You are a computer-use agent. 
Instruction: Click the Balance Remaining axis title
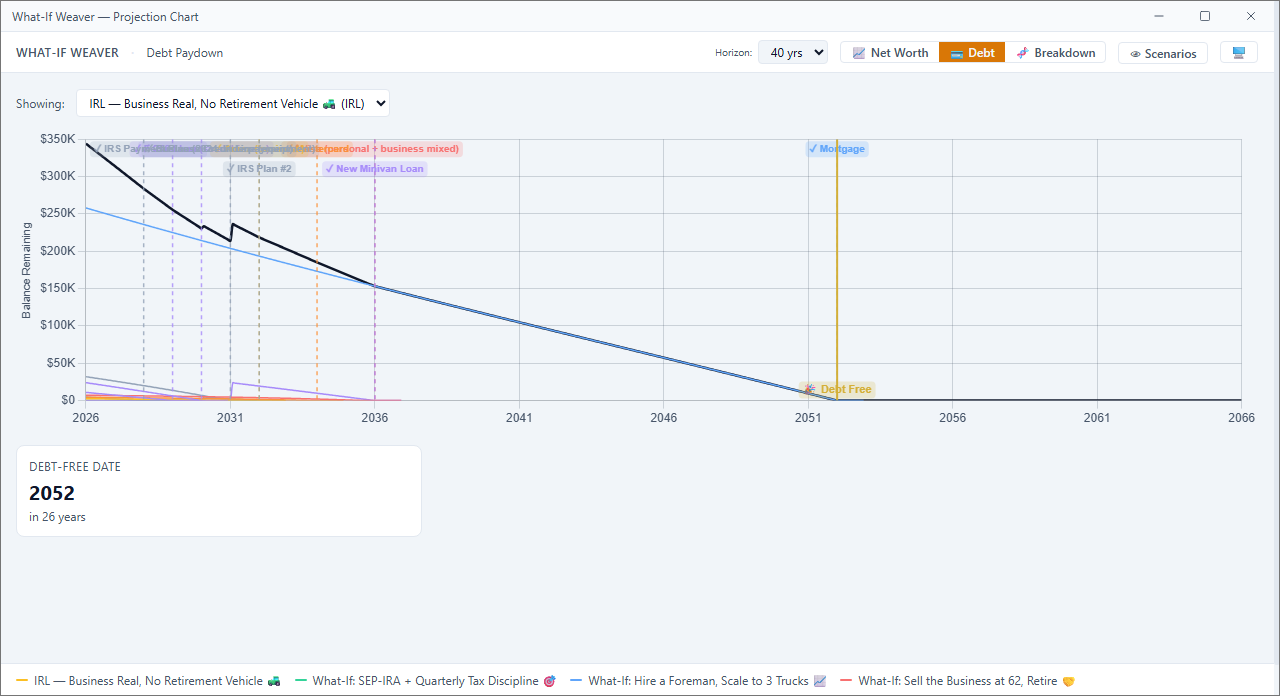coord(27,270)
